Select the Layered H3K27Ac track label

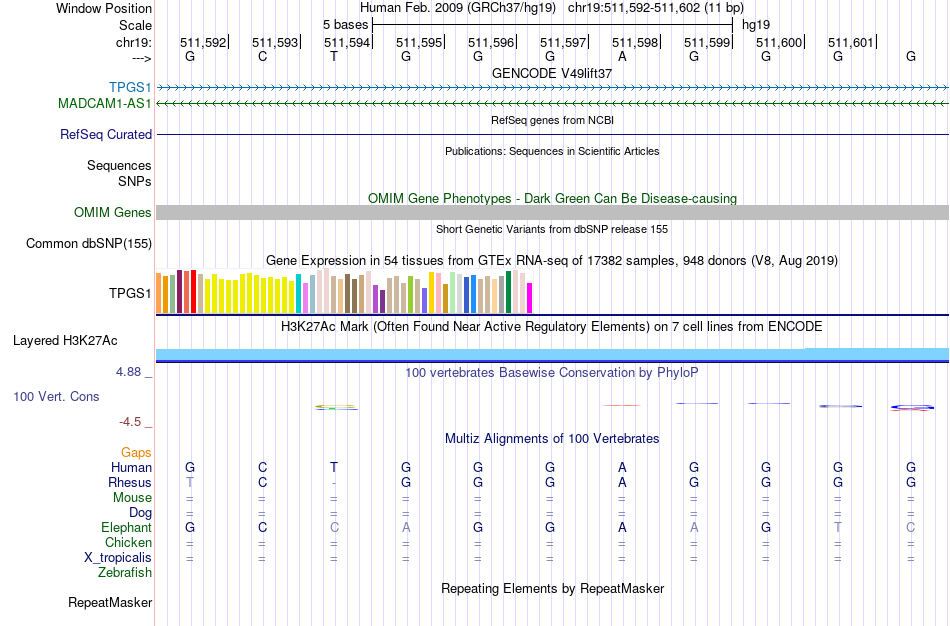coord(65,341)
